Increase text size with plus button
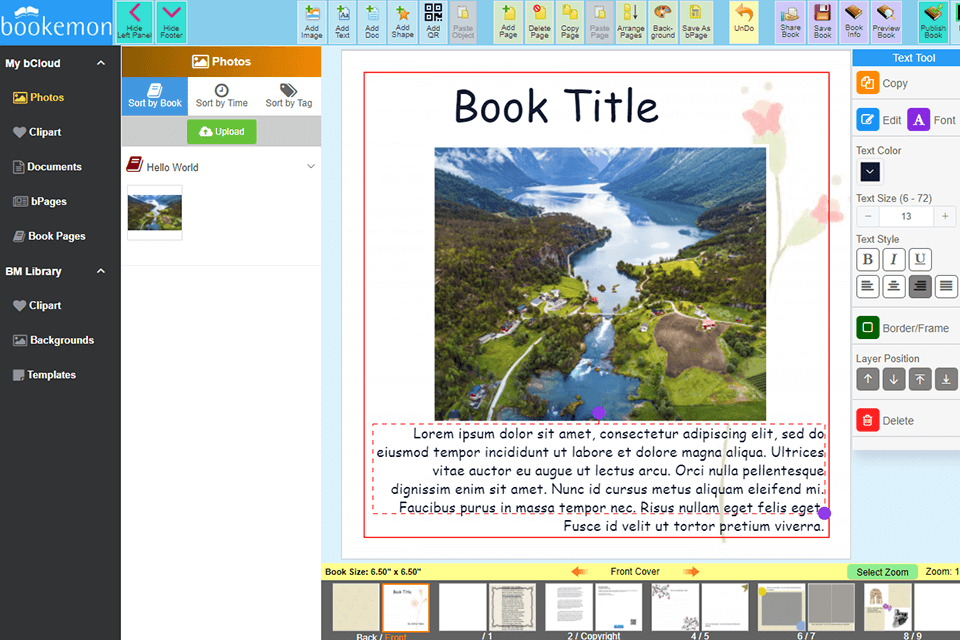Image resolution: width=960 pixels, height=640 pixels. 945,216
